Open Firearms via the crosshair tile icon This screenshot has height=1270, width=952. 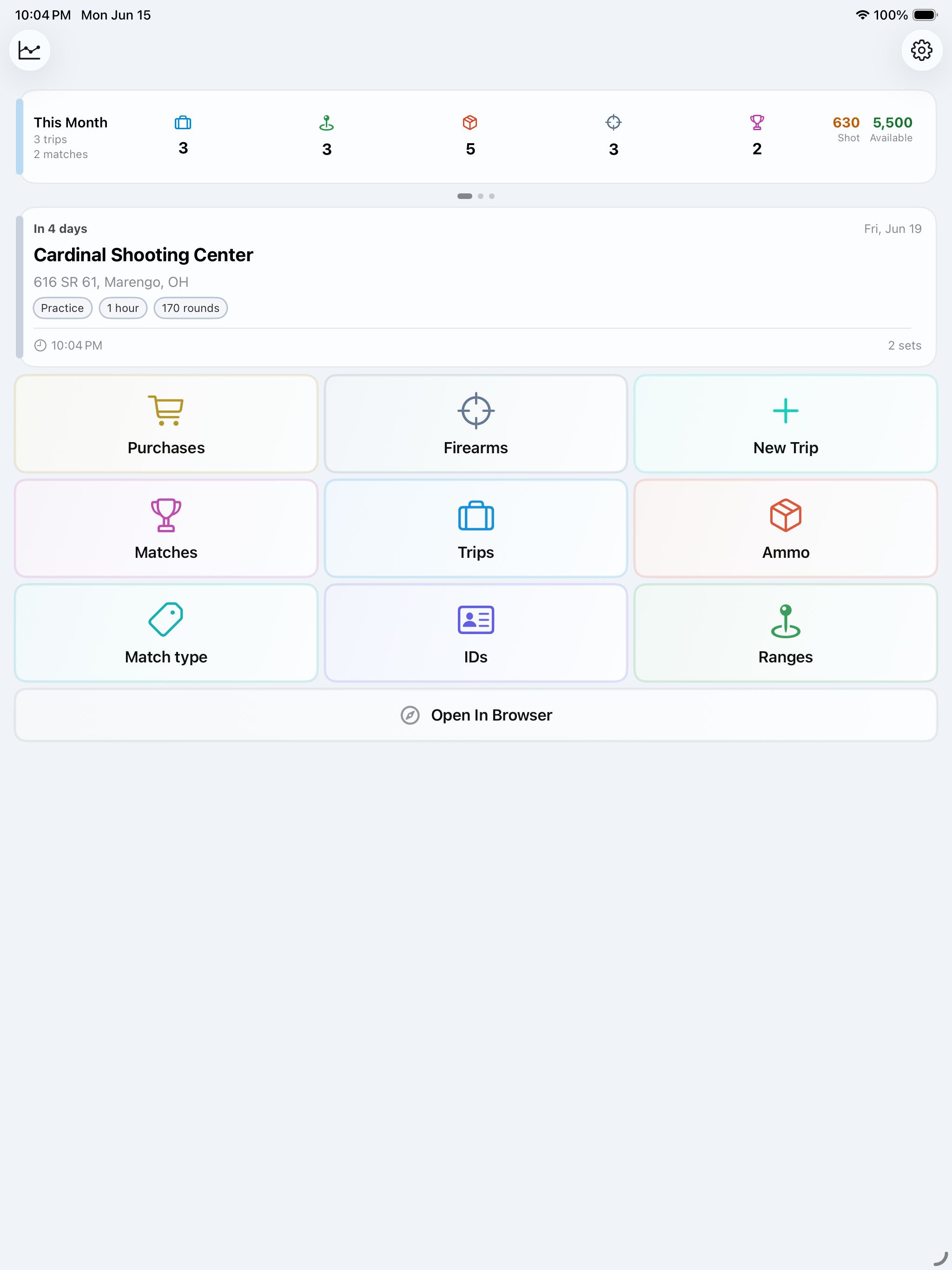click(x=476, y=410)
